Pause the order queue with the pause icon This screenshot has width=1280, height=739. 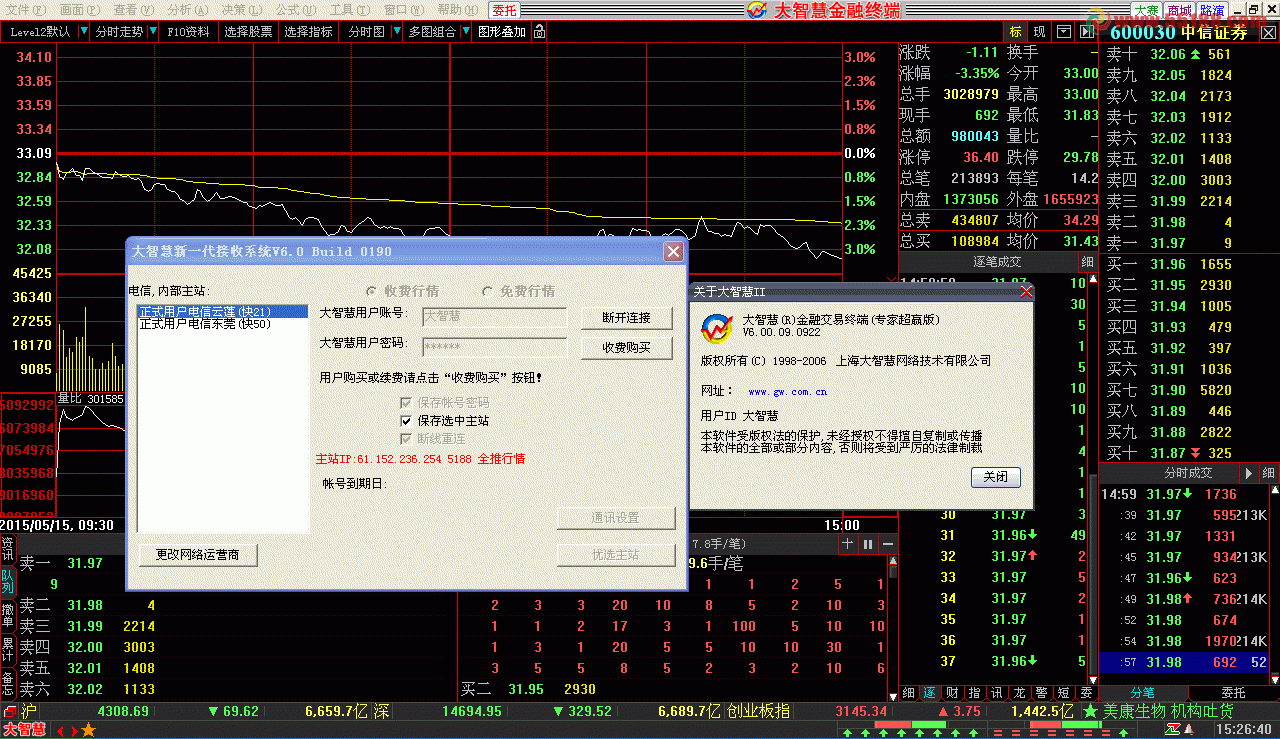868,543
